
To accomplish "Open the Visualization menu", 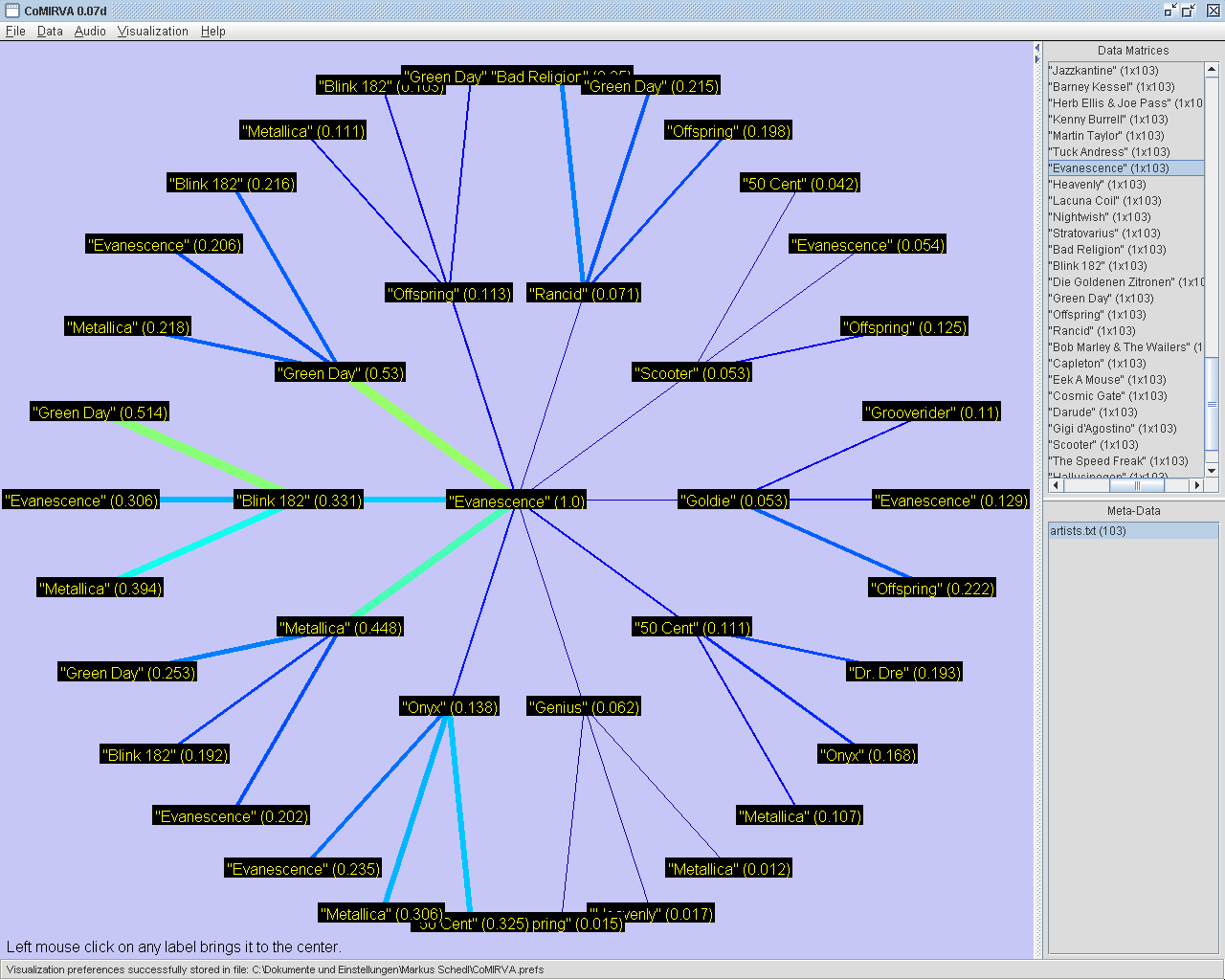I will point(152,31).
